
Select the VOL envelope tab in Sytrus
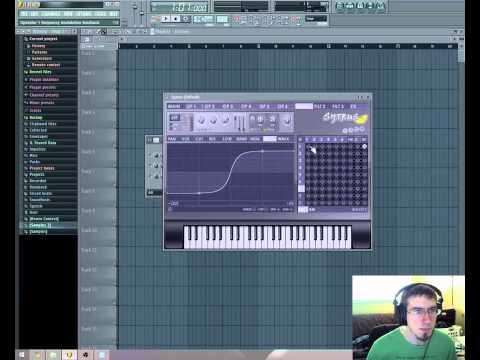point(185,139)
